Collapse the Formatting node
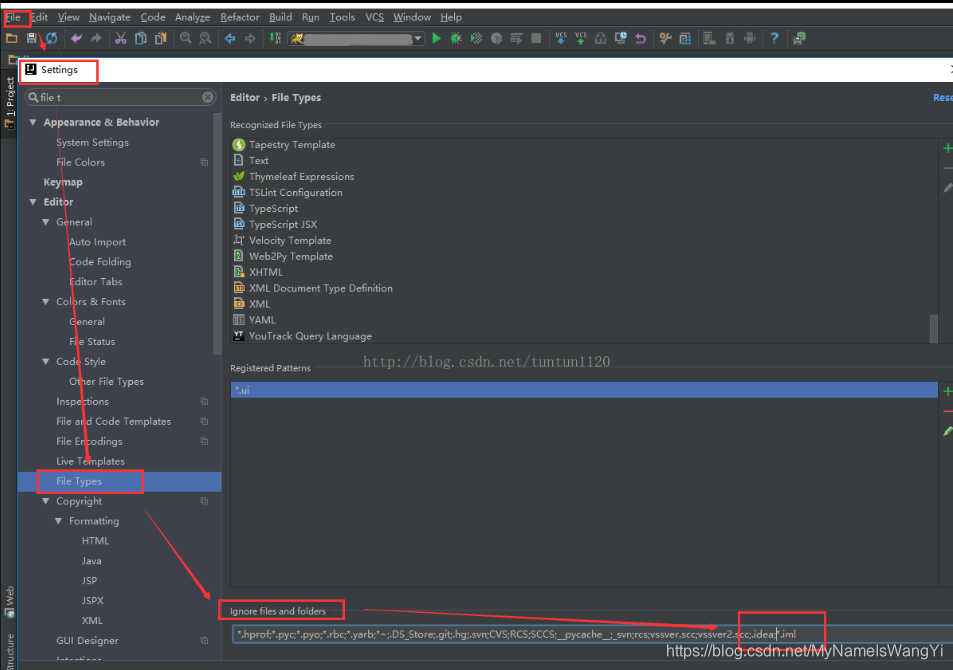This screenshot has height=670, width=953. pyautogui.click(x=58, y=521)
